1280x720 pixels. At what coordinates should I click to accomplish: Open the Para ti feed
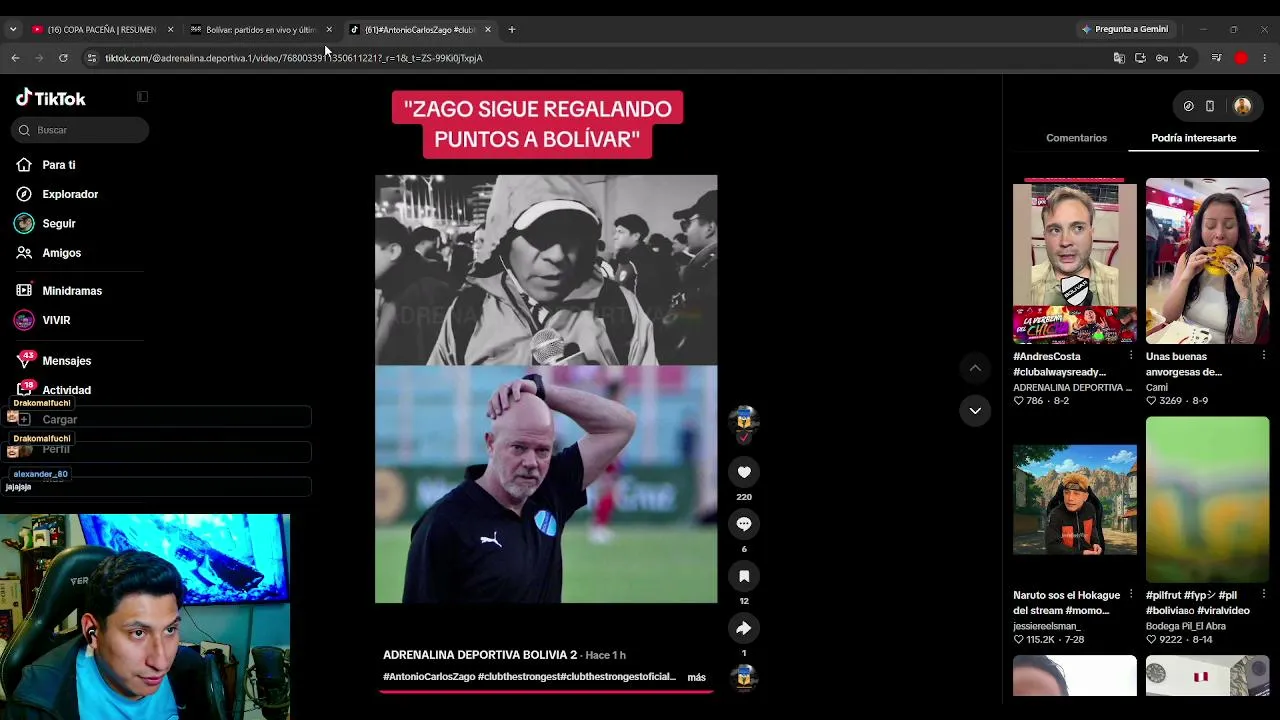click(x=59, y=165)
